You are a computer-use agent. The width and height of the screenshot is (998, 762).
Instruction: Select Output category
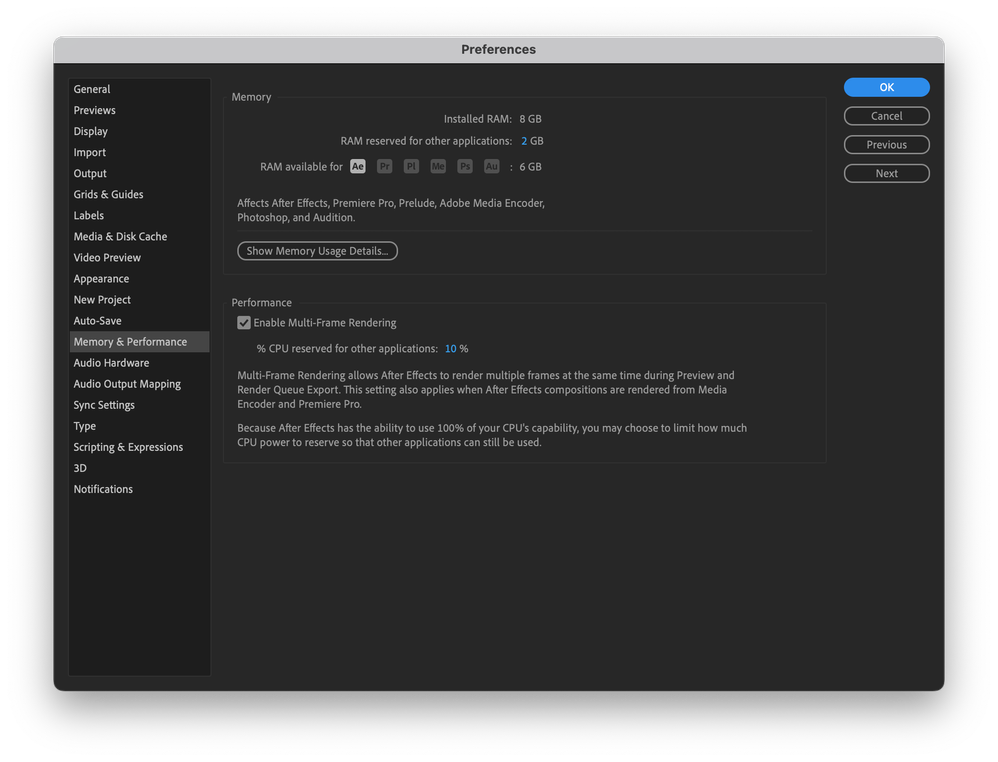(139, 173)
